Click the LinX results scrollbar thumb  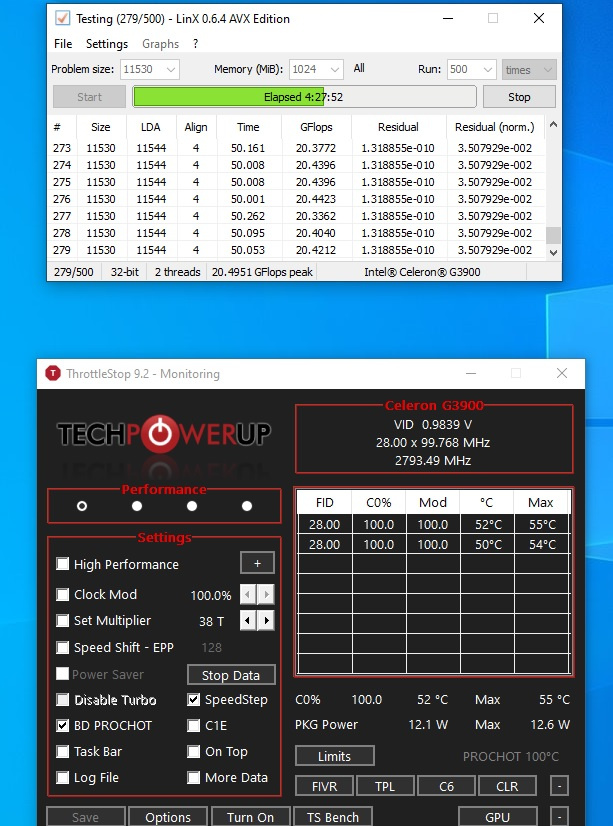click(553, 235)
